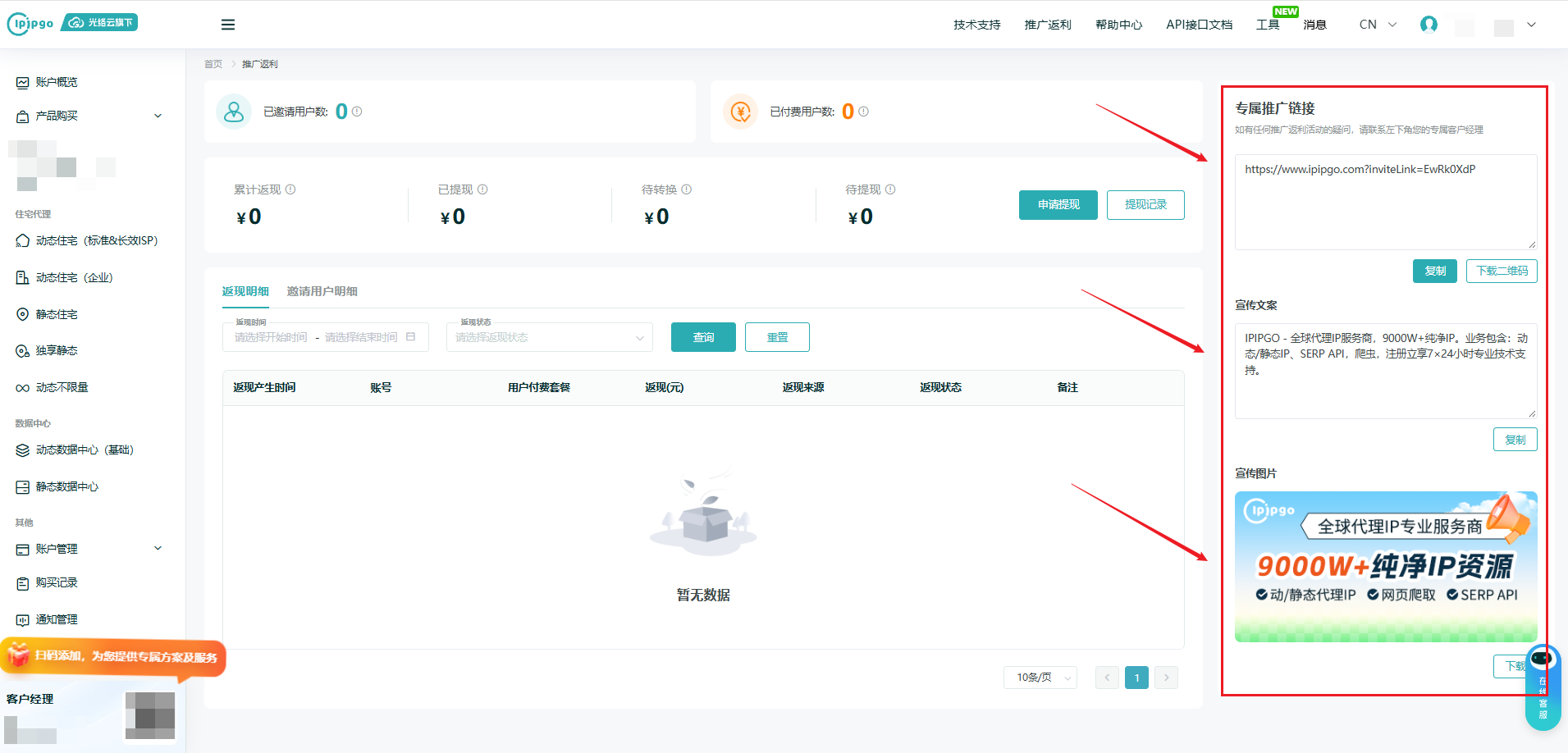Click info icon beside 待转换
This screenshot has height=753, width=1568.
pos(687,189)
